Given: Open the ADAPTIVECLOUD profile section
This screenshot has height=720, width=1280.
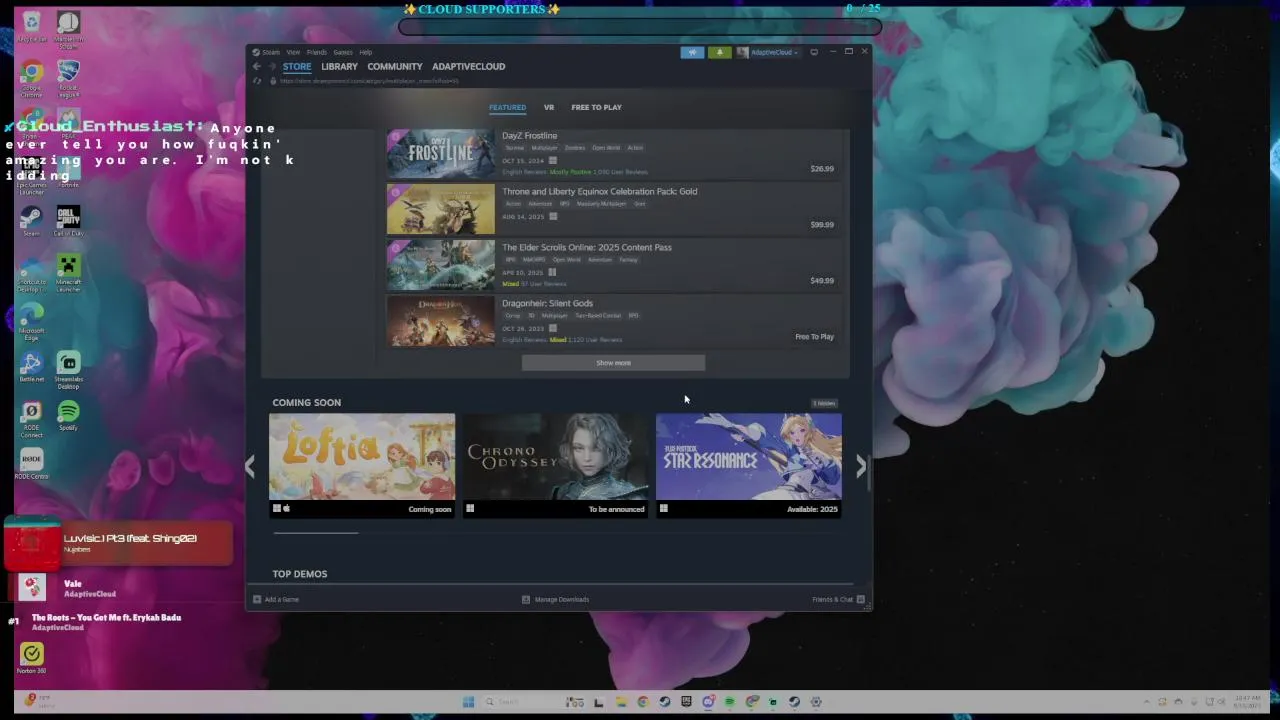Looking at the screenshot, I should coord(468,66).
